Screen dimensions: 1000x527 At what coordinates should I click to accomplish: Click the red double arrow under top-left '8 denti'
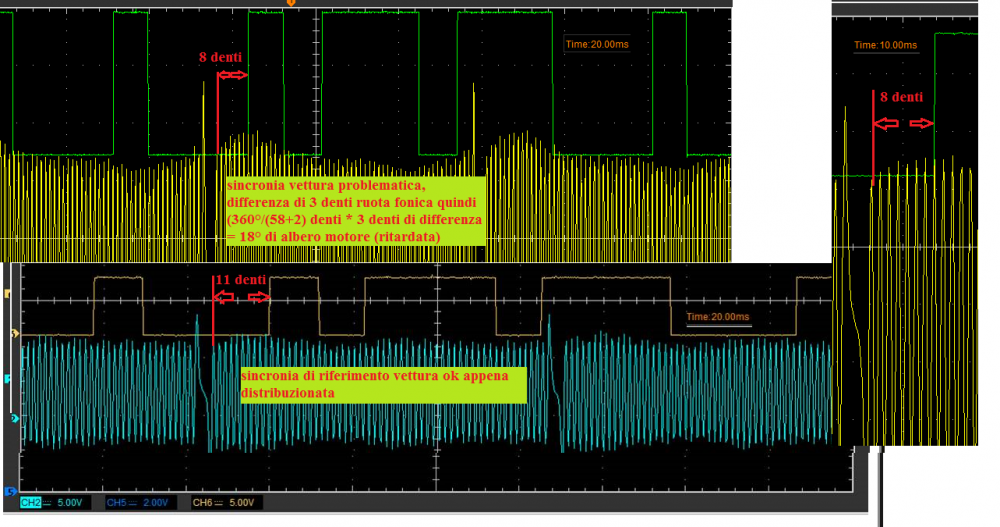[233, 75]
